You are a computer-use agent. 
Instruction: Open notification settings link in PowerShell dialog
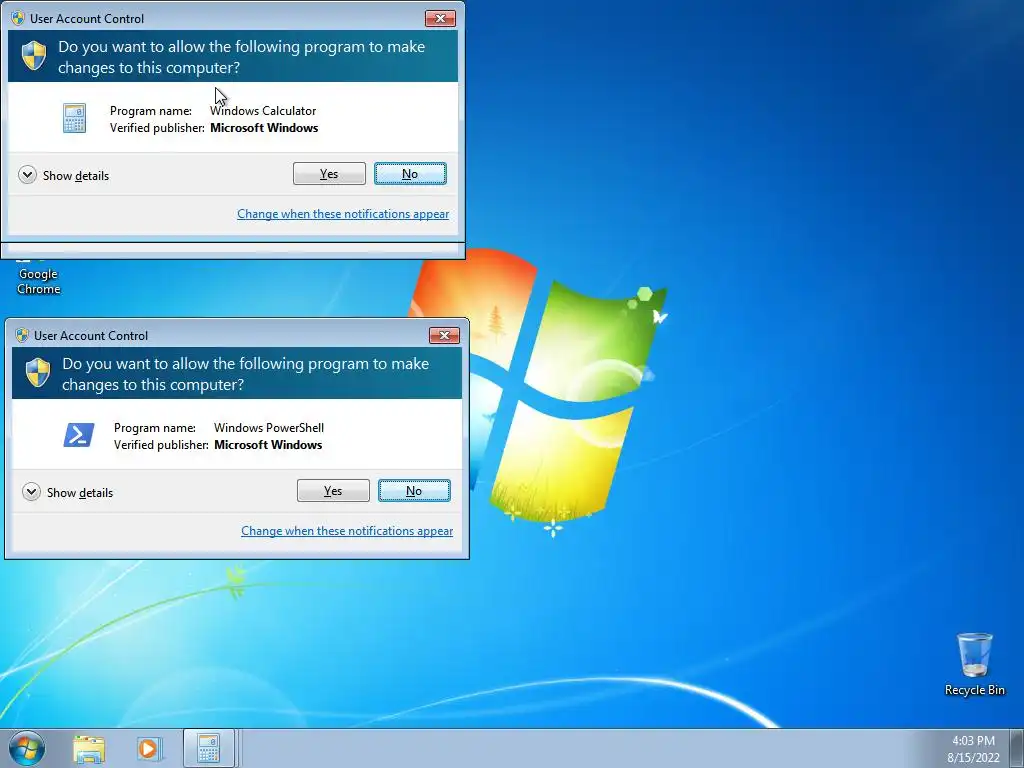[347, 530]
